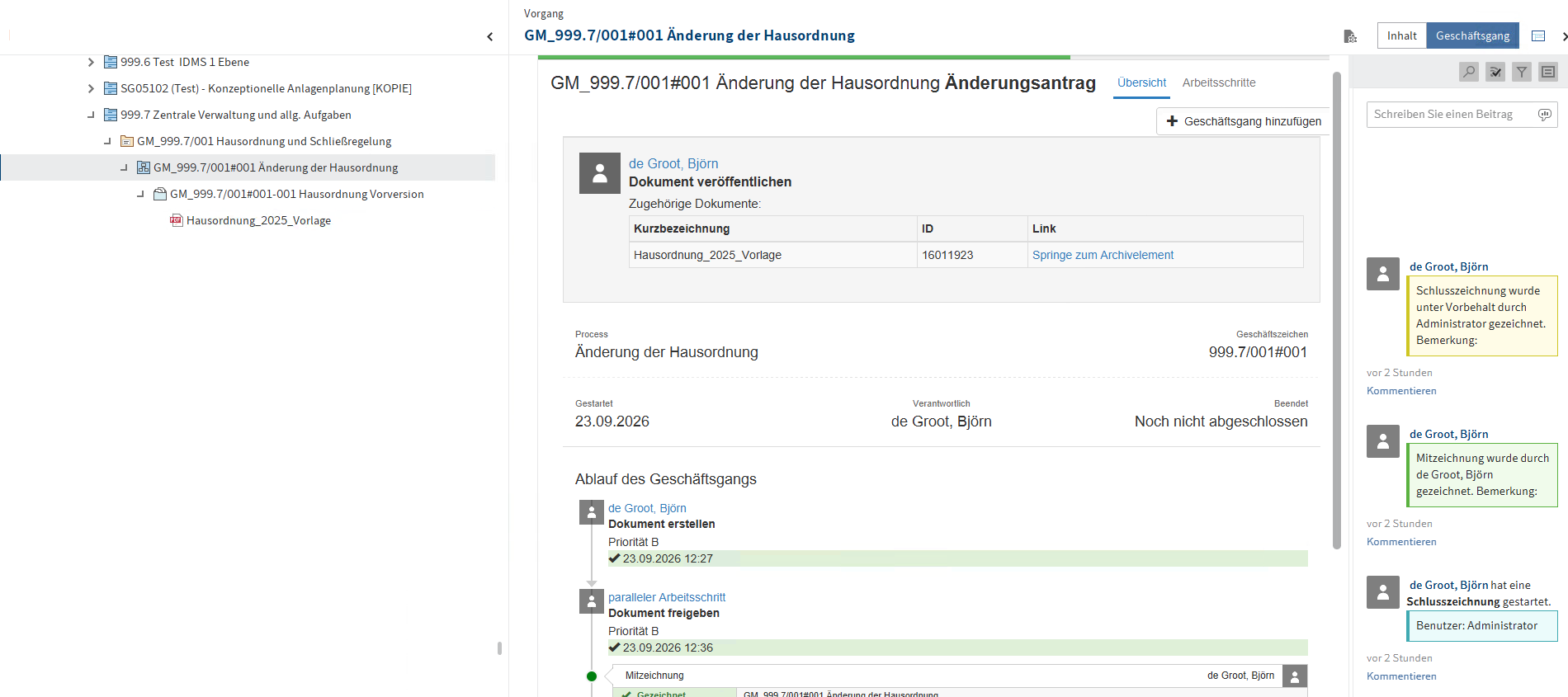
Task: Collapse the navigation tree with left chevron
Action: [x=490, y=36]
